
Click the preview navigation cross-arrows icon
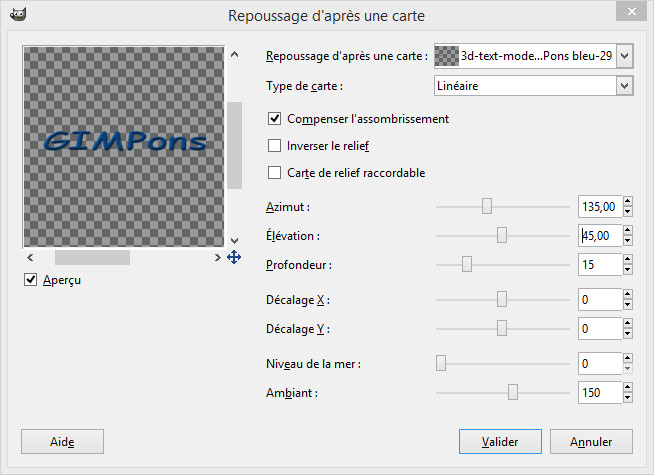(x=234, y=257)
